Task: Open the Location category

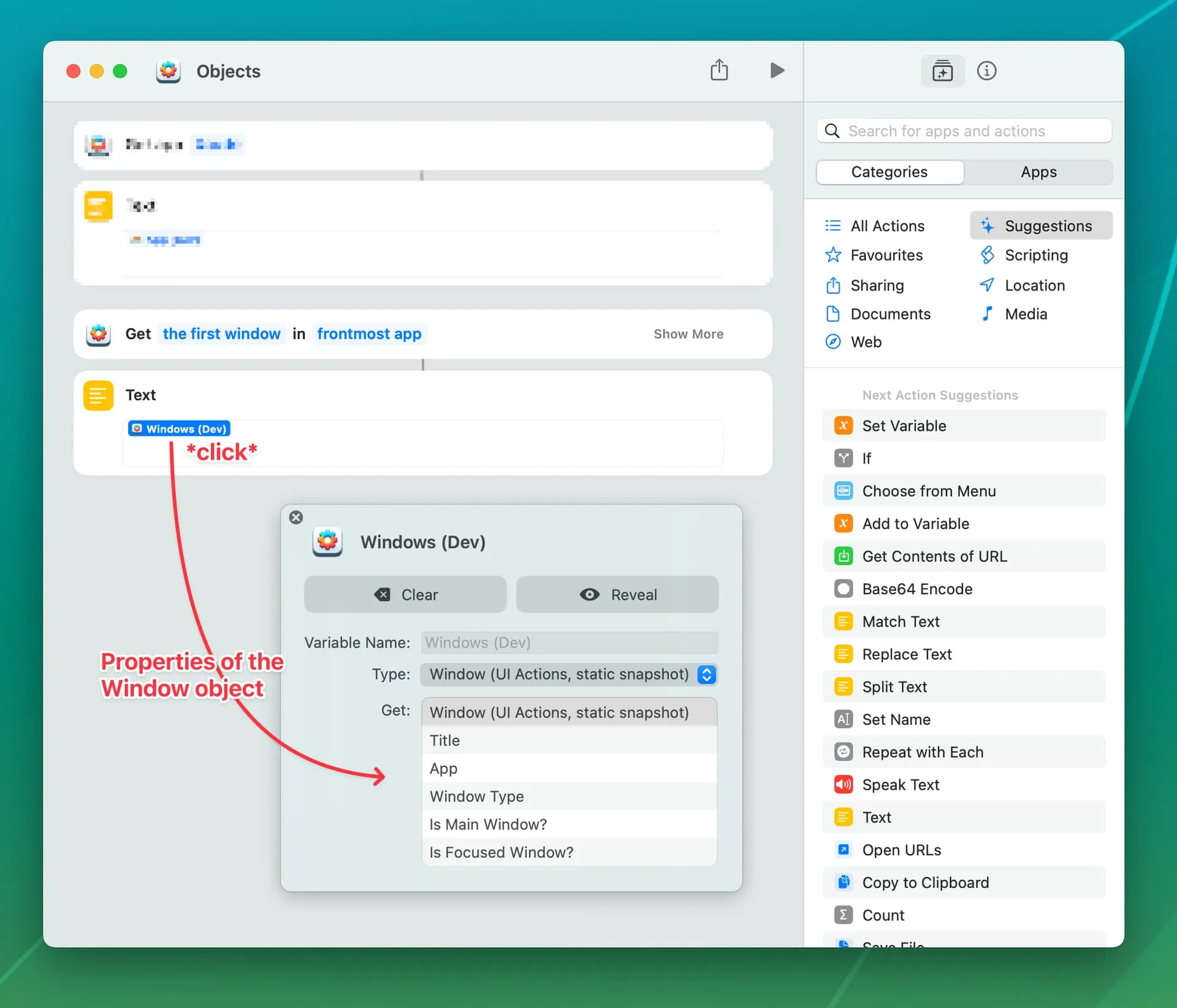Action: (1034, 285)
